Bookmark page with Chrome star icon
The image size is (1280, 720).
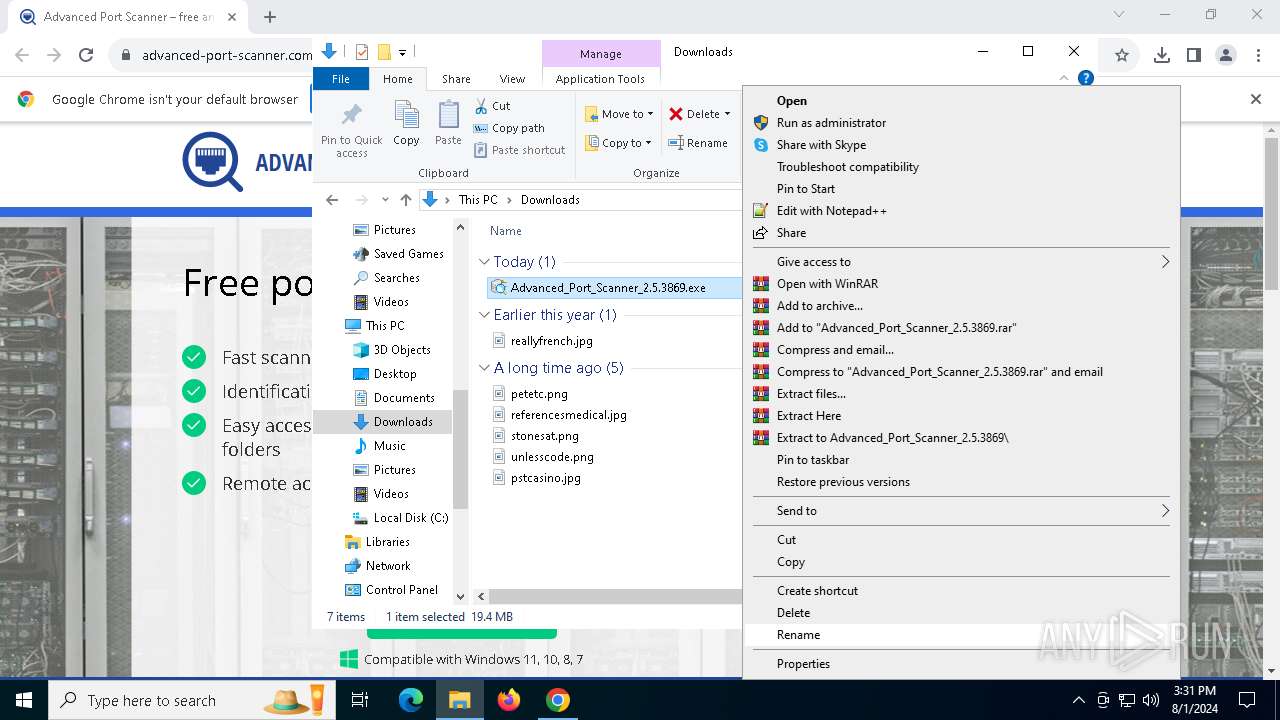pos(1122,56)
